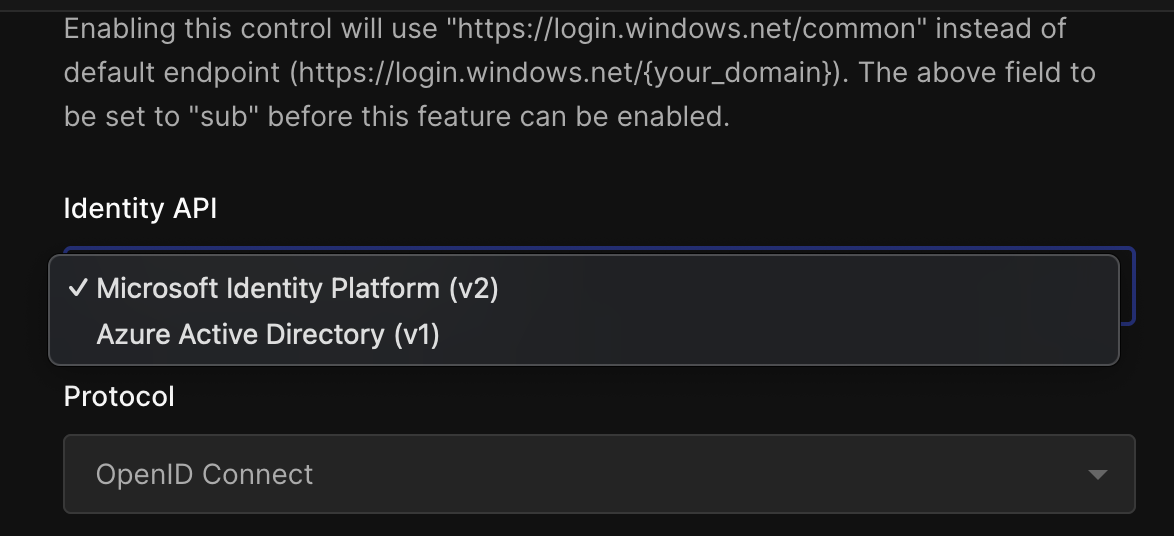This screenshot has height=536, width=1174.
Task: Click the "(v2)" suffix in the list
Action: (473, 288)
